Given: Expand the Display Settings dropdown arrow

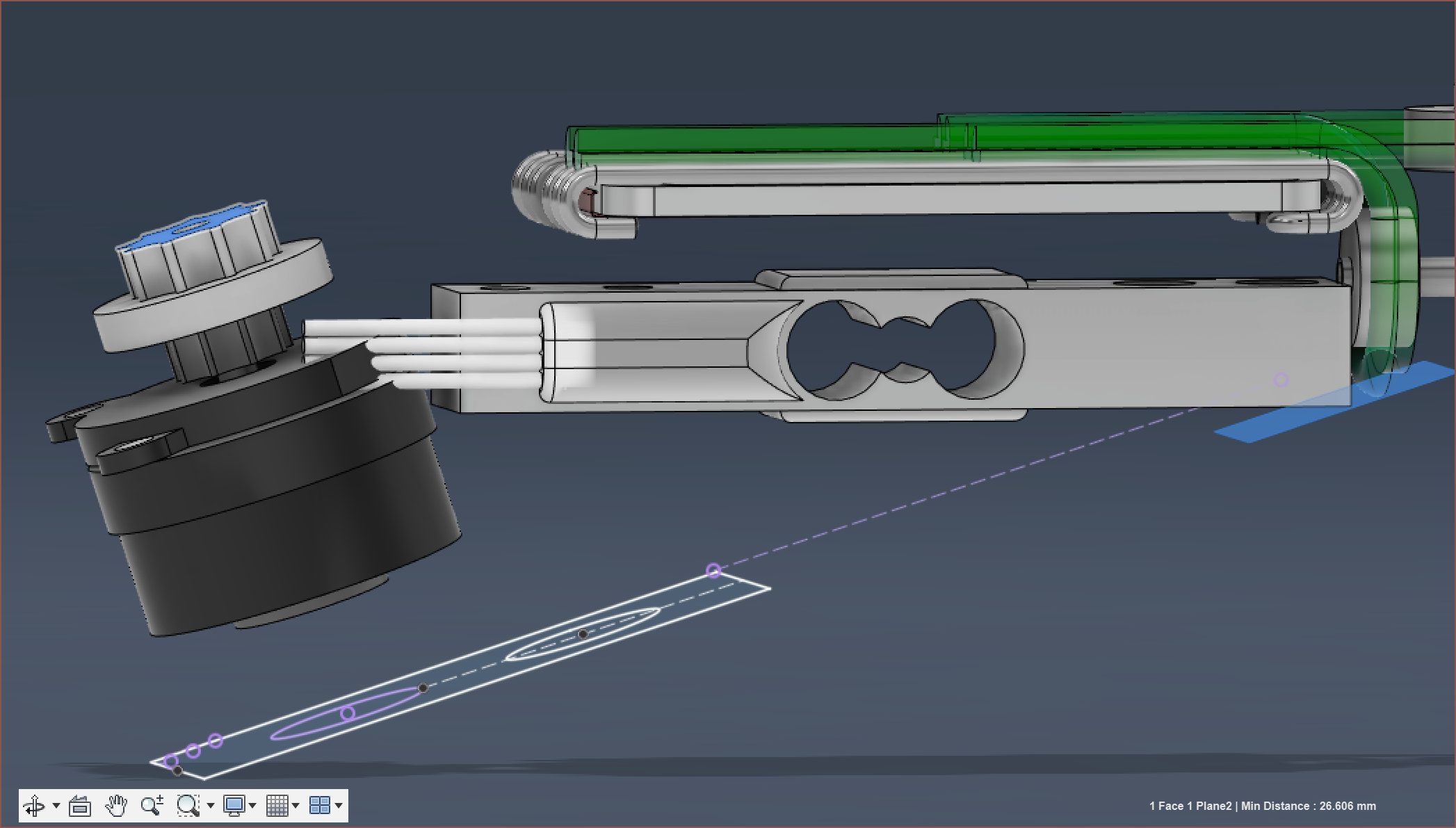Looking at the screenshot, I should [x=252, y=806].
